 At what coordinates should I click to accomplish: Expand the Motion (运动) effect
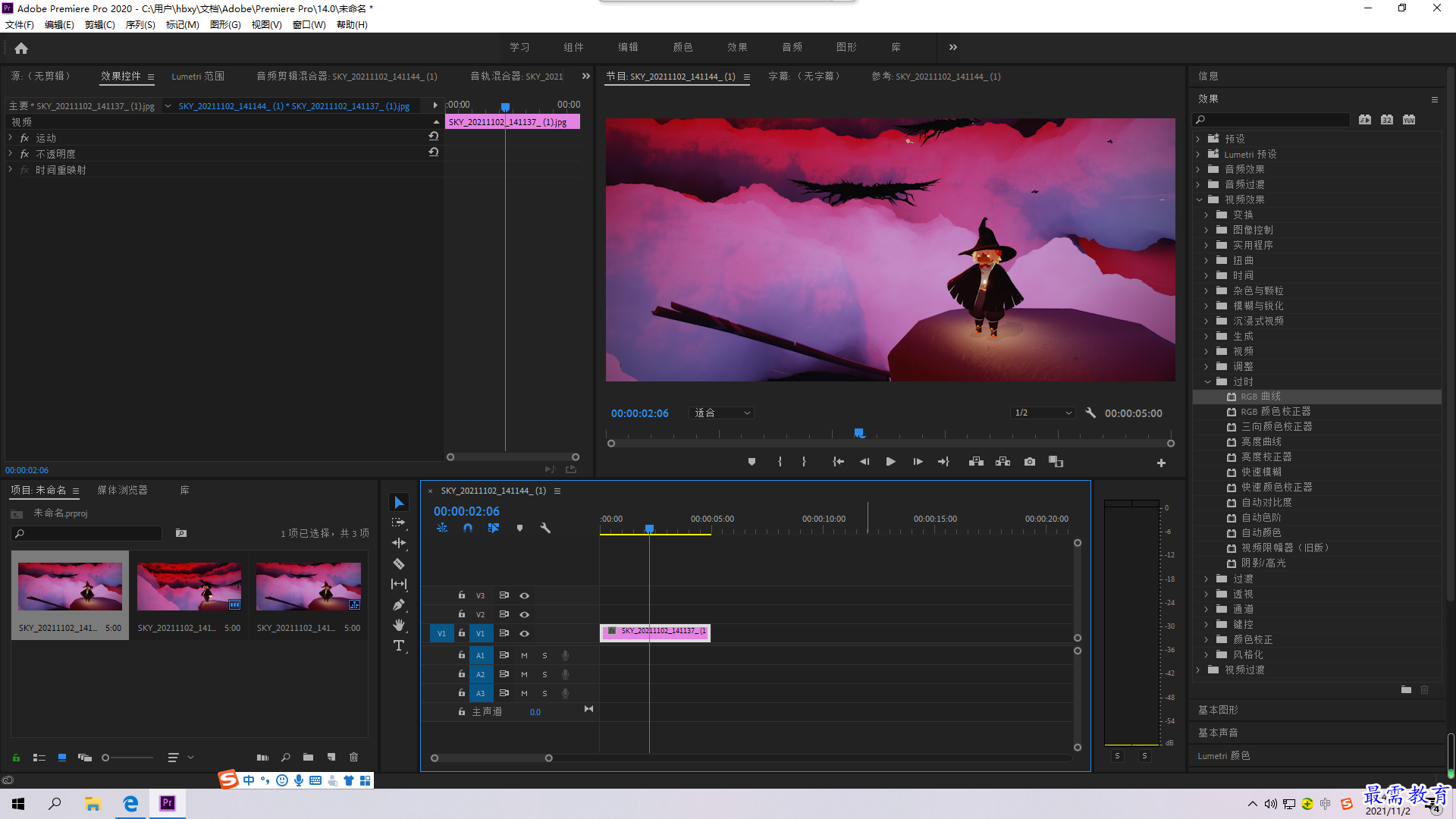pos(11,138)
